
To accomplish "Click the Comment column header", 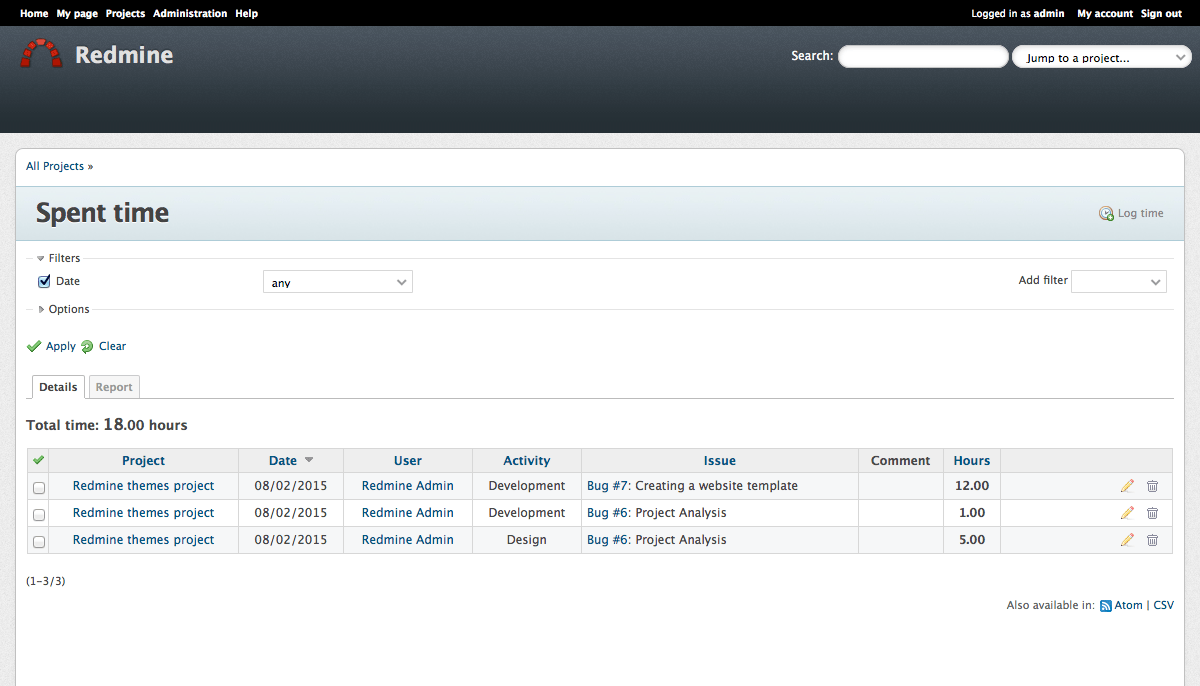I will [901, 461].
